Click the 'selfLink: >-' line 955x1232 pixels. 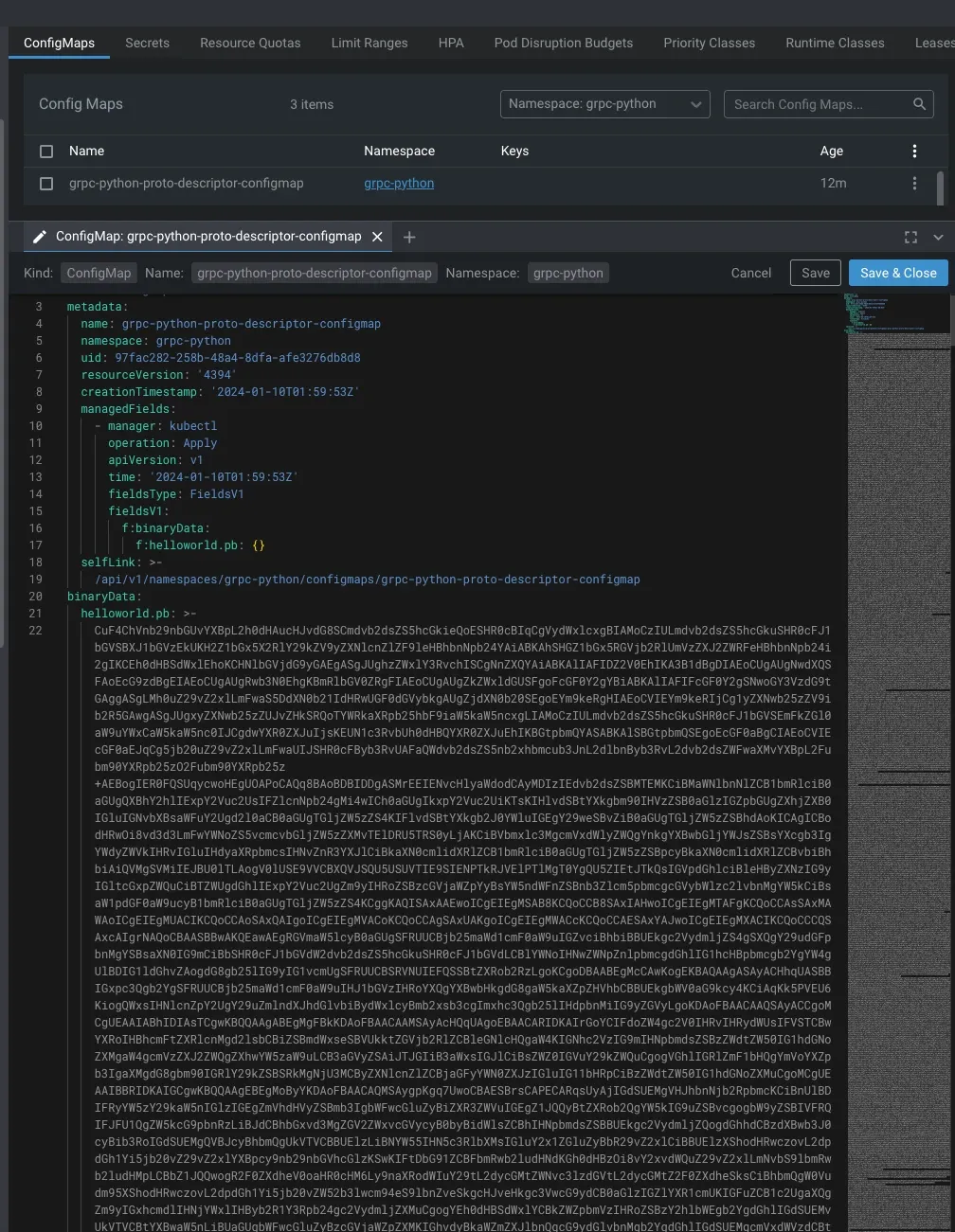point(121,562)
